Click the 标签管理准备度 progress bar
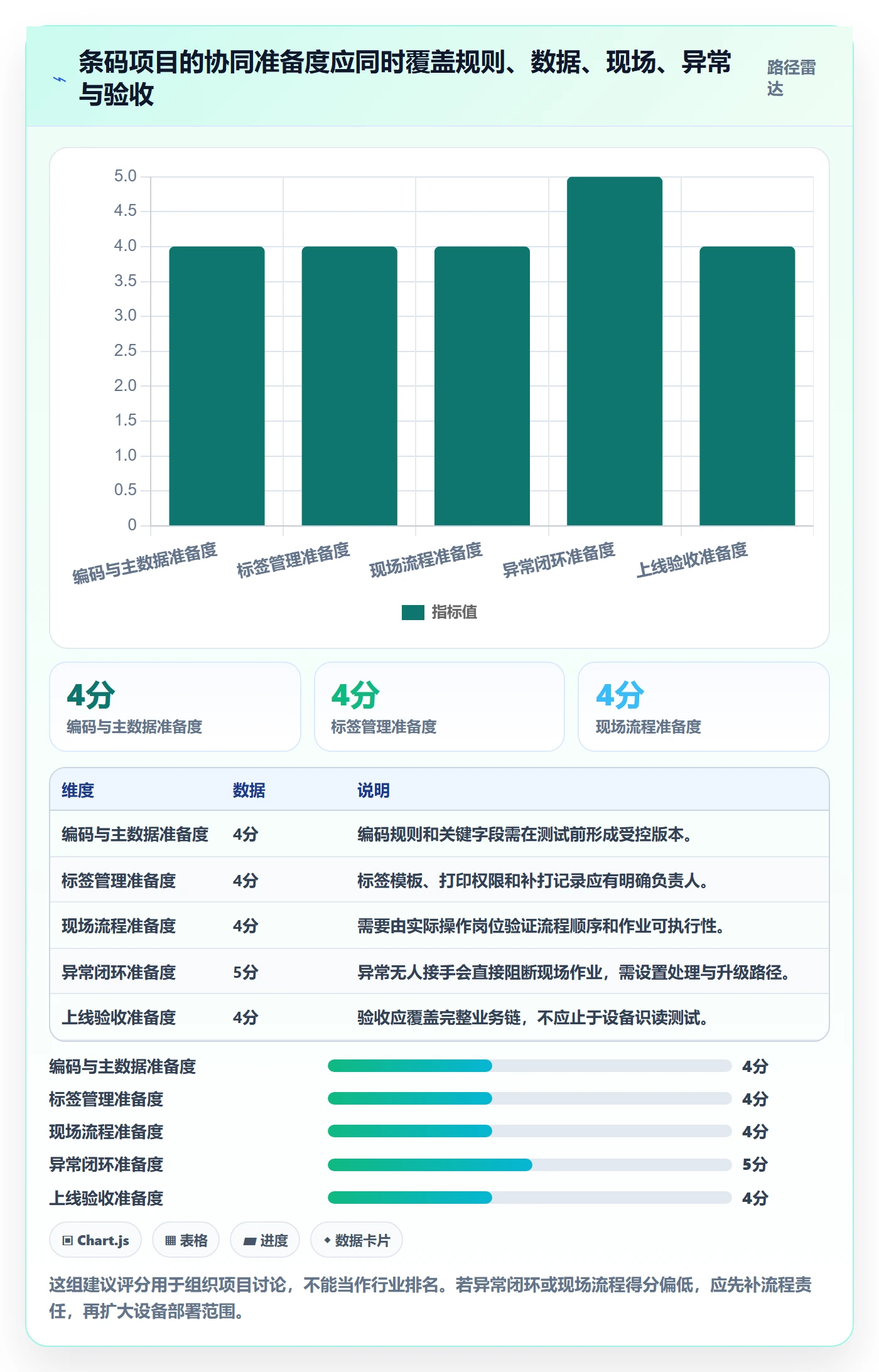879x1372 pixels. pos(530,1098)
